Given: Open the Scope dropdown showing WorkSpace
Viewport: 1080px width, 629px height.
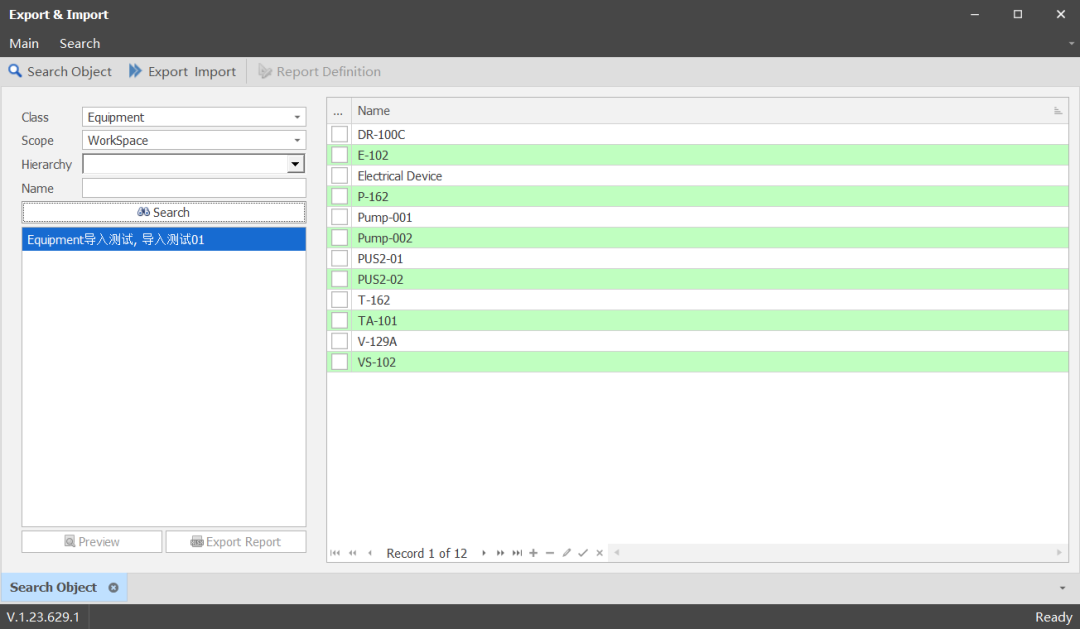Looking at the screenshot, I should pos(194,140).
